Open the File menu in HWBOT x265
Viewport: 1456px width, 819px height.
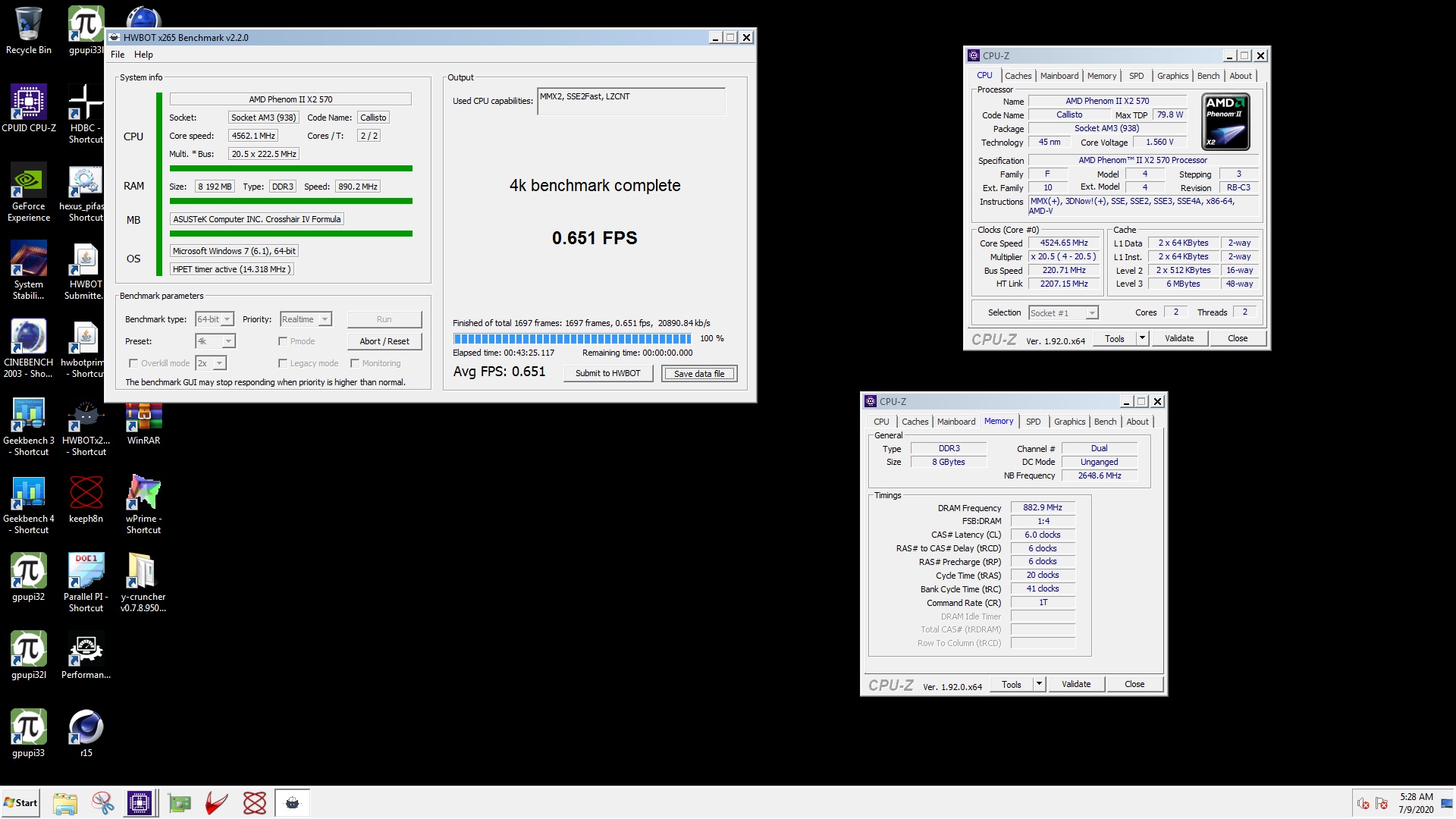pyautogui.click(x=118, y=55)
